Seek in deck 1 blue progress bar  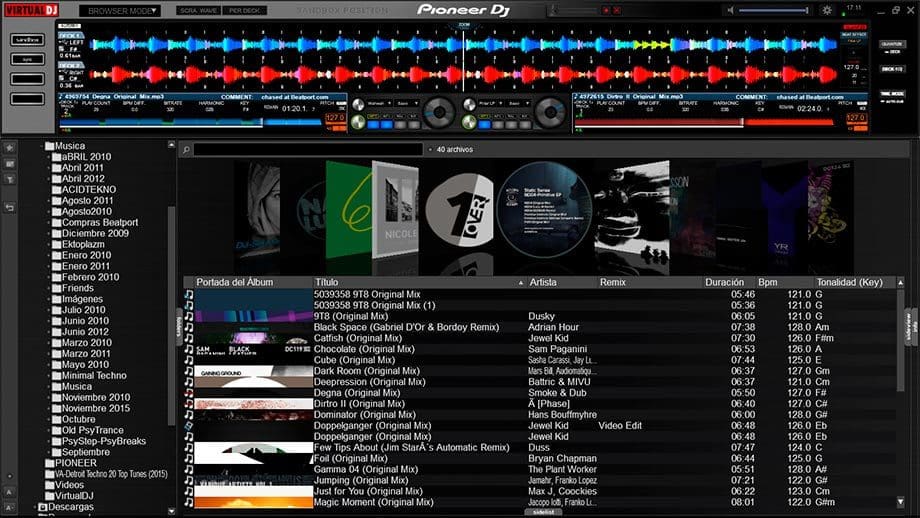191,123
